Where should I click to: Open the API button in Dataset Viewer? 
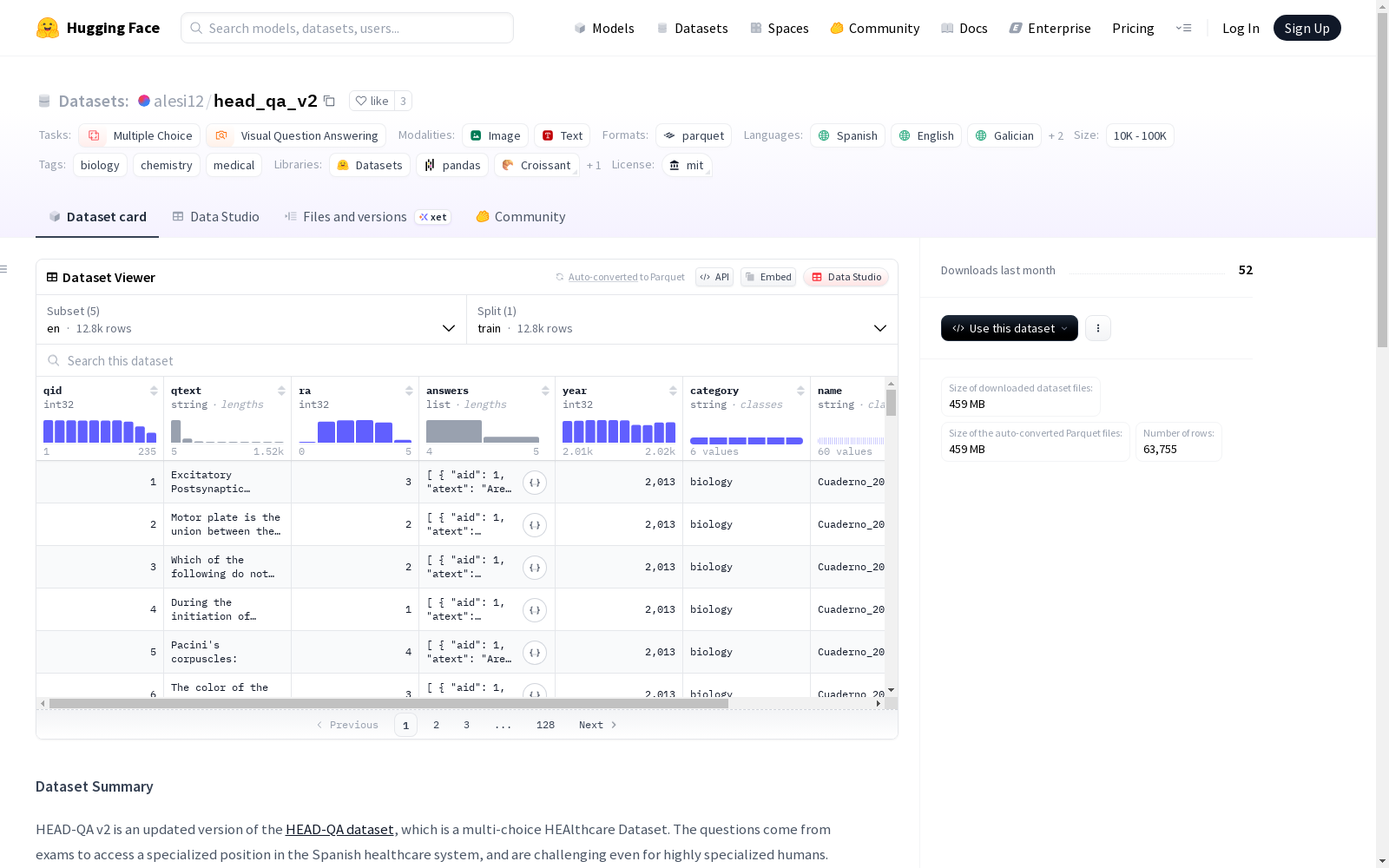(714, 277)
